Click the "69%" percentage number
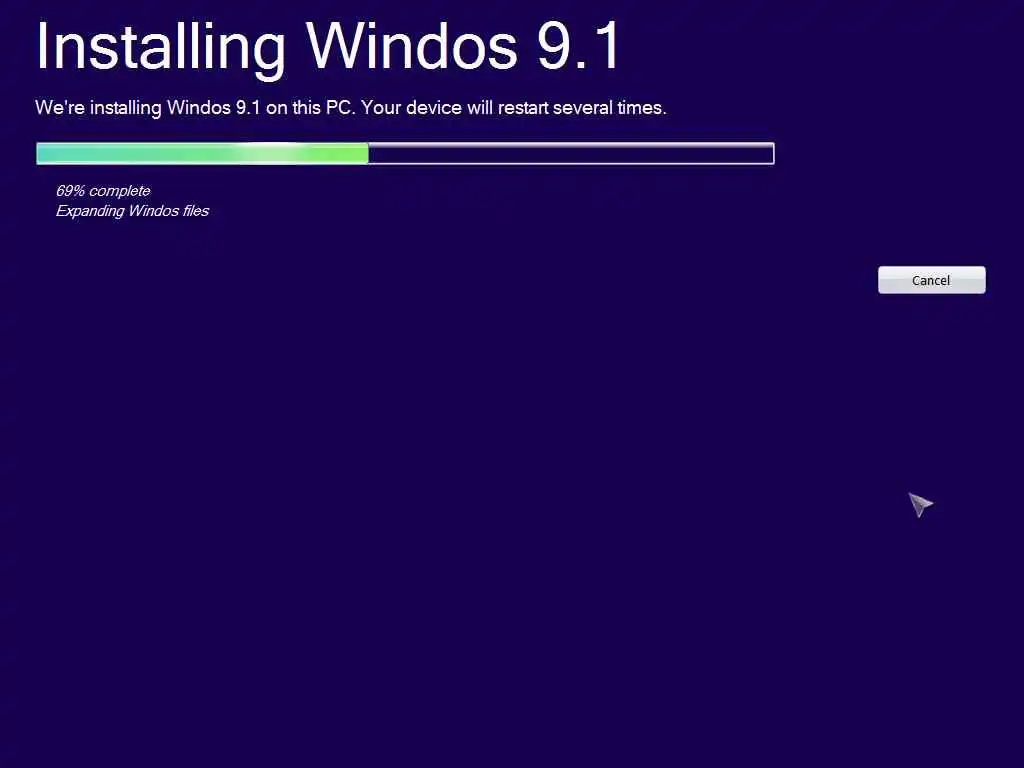 (x=71, y=191)
